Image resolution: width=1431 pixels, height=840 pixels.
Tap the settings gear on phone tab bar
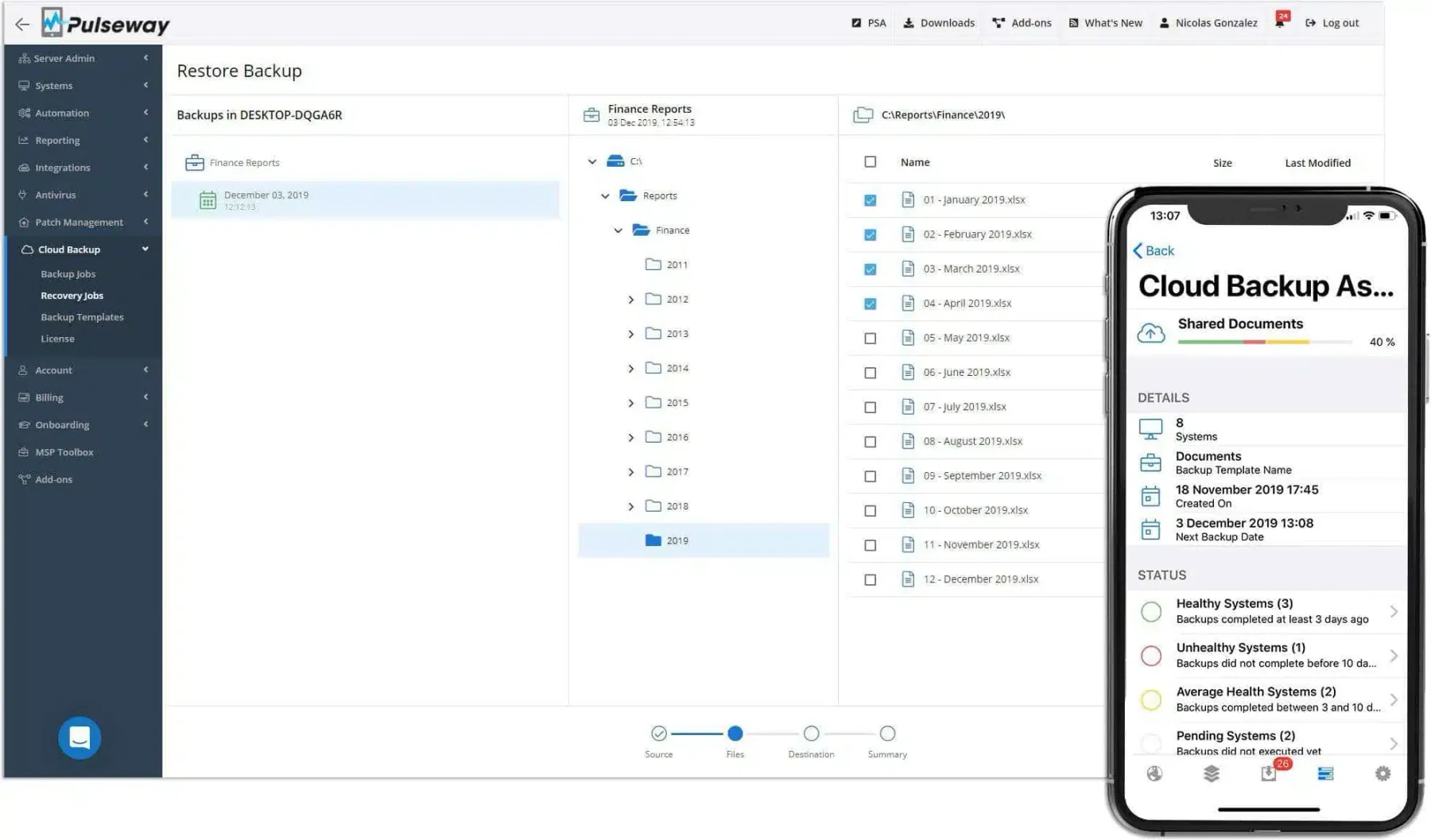pyautogui.click(x=1383, y=773)
